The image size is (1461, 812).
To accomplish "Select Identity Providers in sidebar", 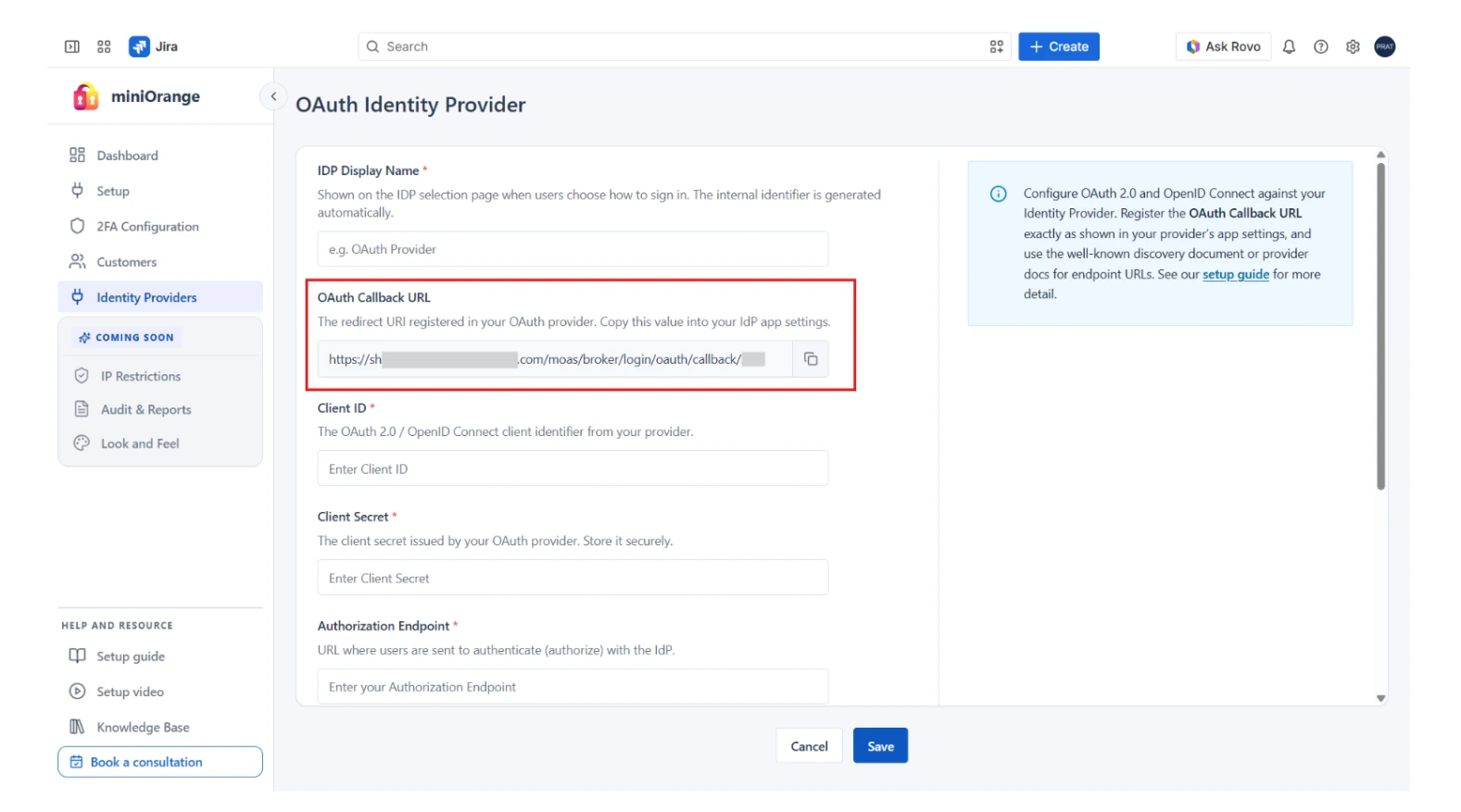I will (x=160, y=297).
